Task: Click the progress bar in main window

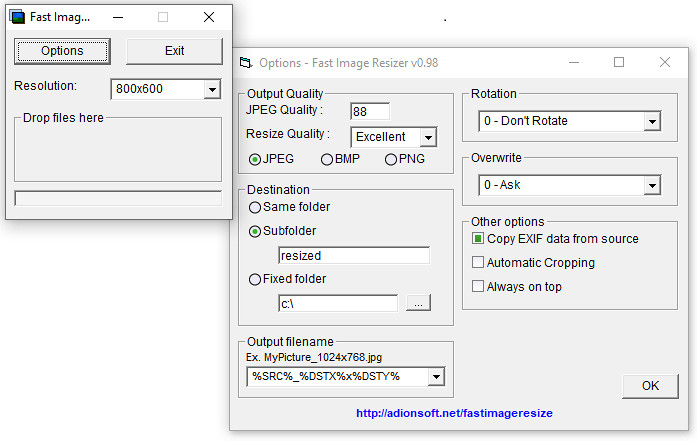Action: click(x=118, y=198)
